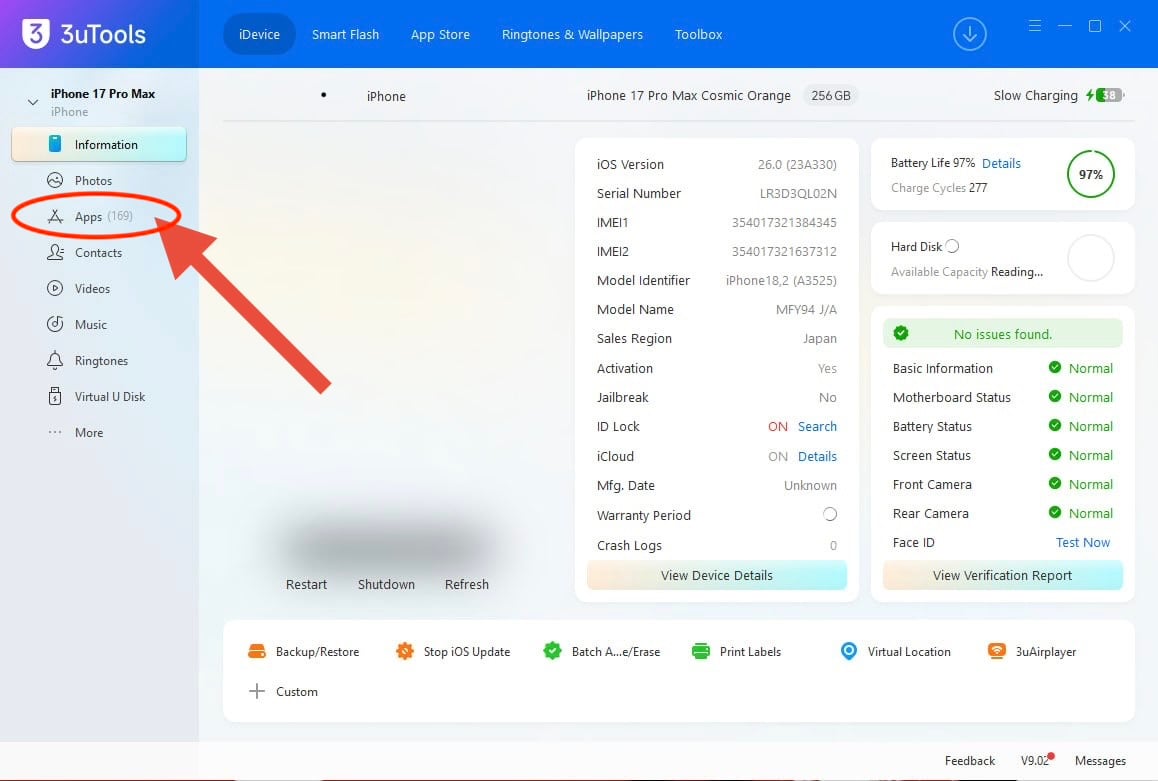Open the Videos sidebar icon
The height and width of the screenshot is (781, 1158).
(55, 289)
